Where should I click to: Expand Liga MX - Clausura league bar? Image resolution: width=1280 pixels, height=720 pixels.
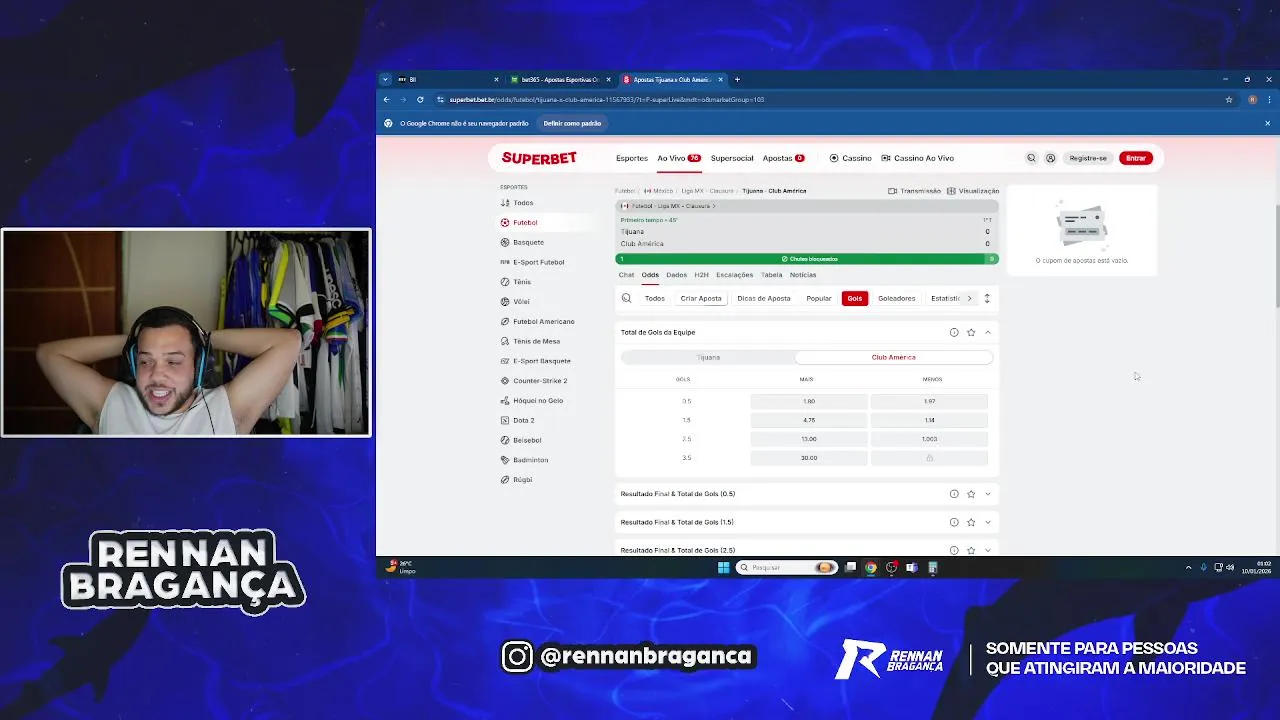click(806, 206)
